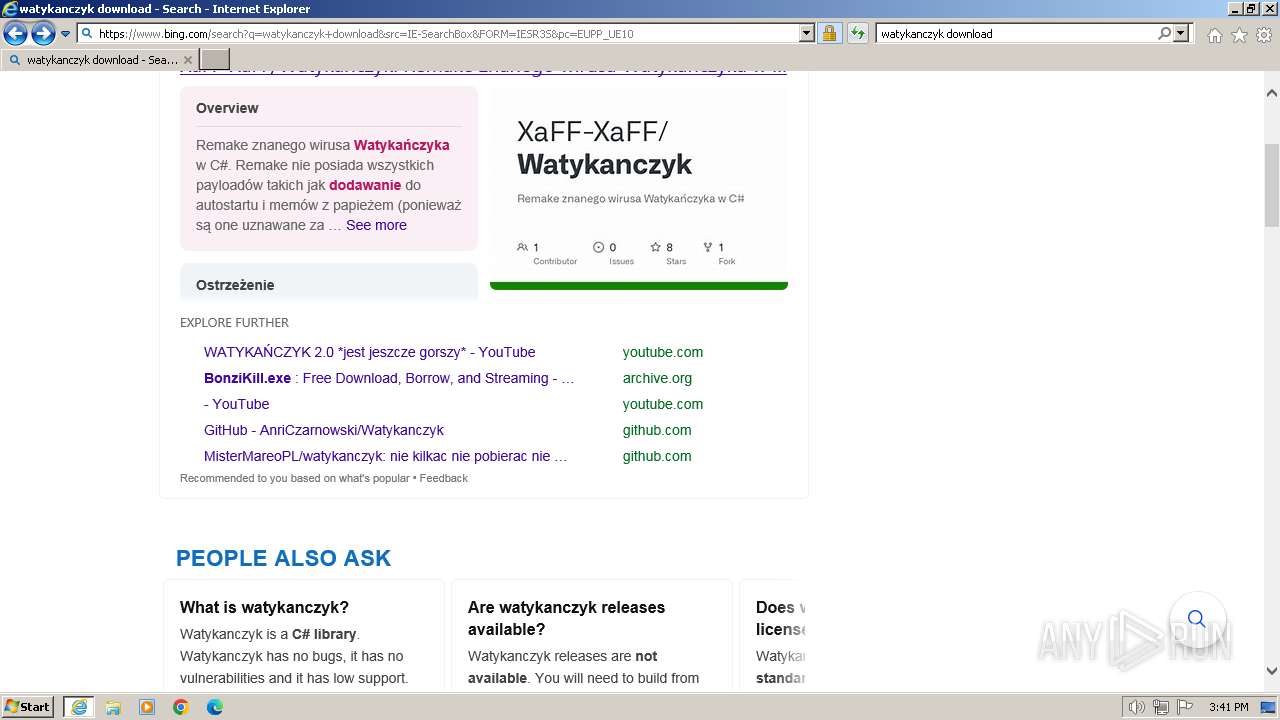Click the 'Ostrzeżenie' section card
This screenshot has width=1280, height=720.
[329, 282]
